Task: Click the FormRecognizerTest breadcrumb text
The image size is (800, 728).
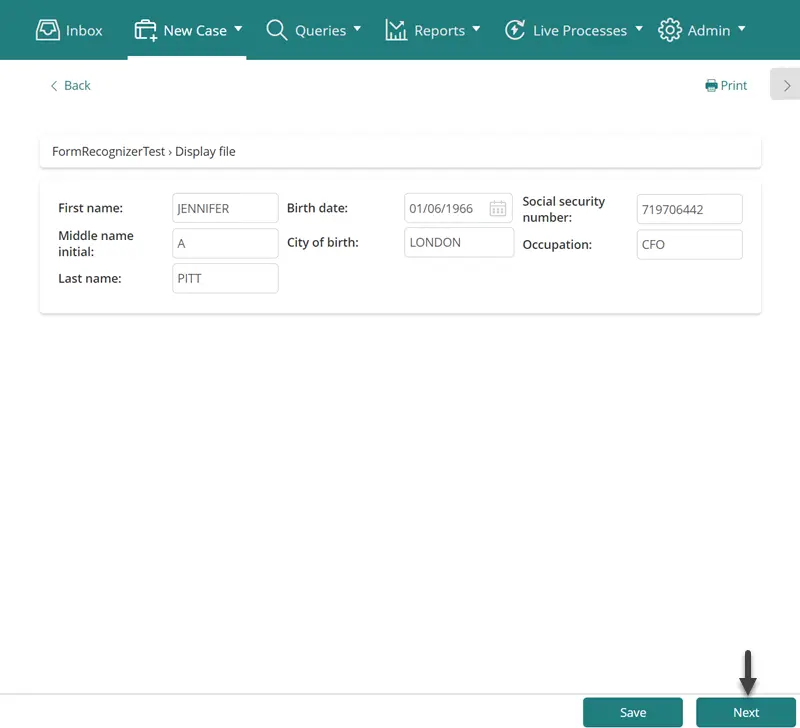Action: tap(108, 152)
